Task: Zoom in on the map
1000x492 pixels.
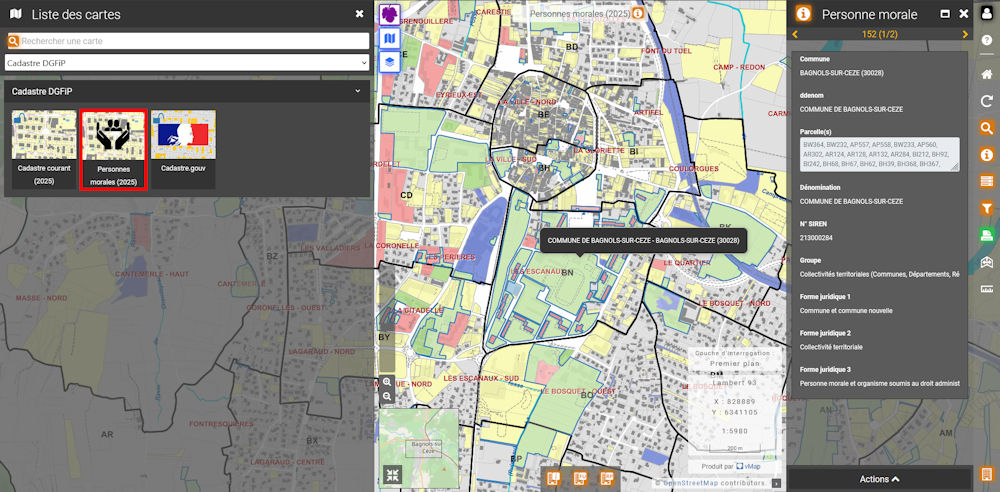Action: tap(387, 382)
